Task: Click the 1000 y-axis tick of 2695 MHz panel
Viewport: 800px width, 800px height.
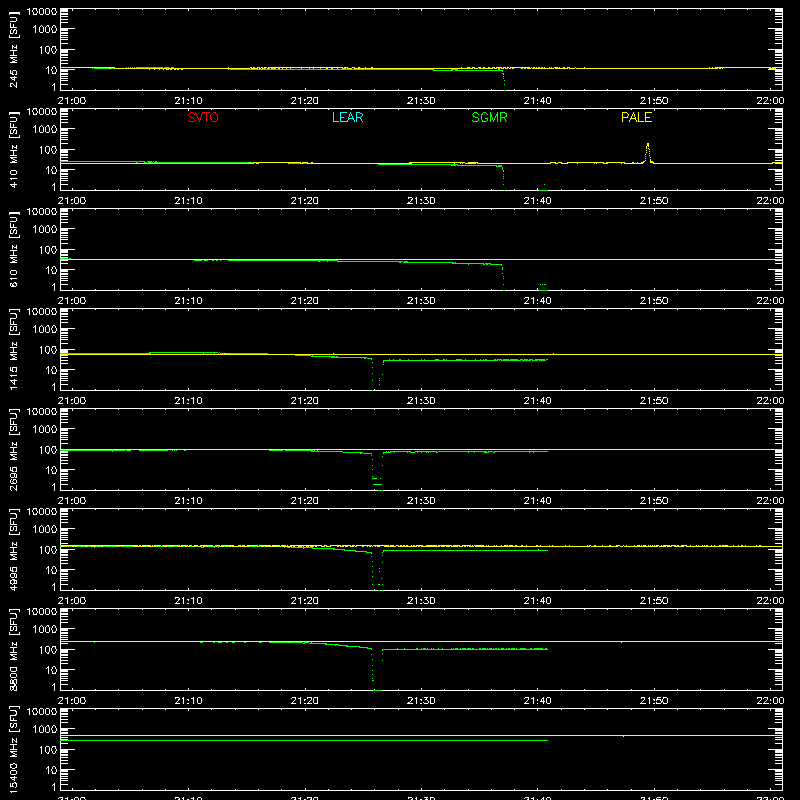Action: (45, 429)
